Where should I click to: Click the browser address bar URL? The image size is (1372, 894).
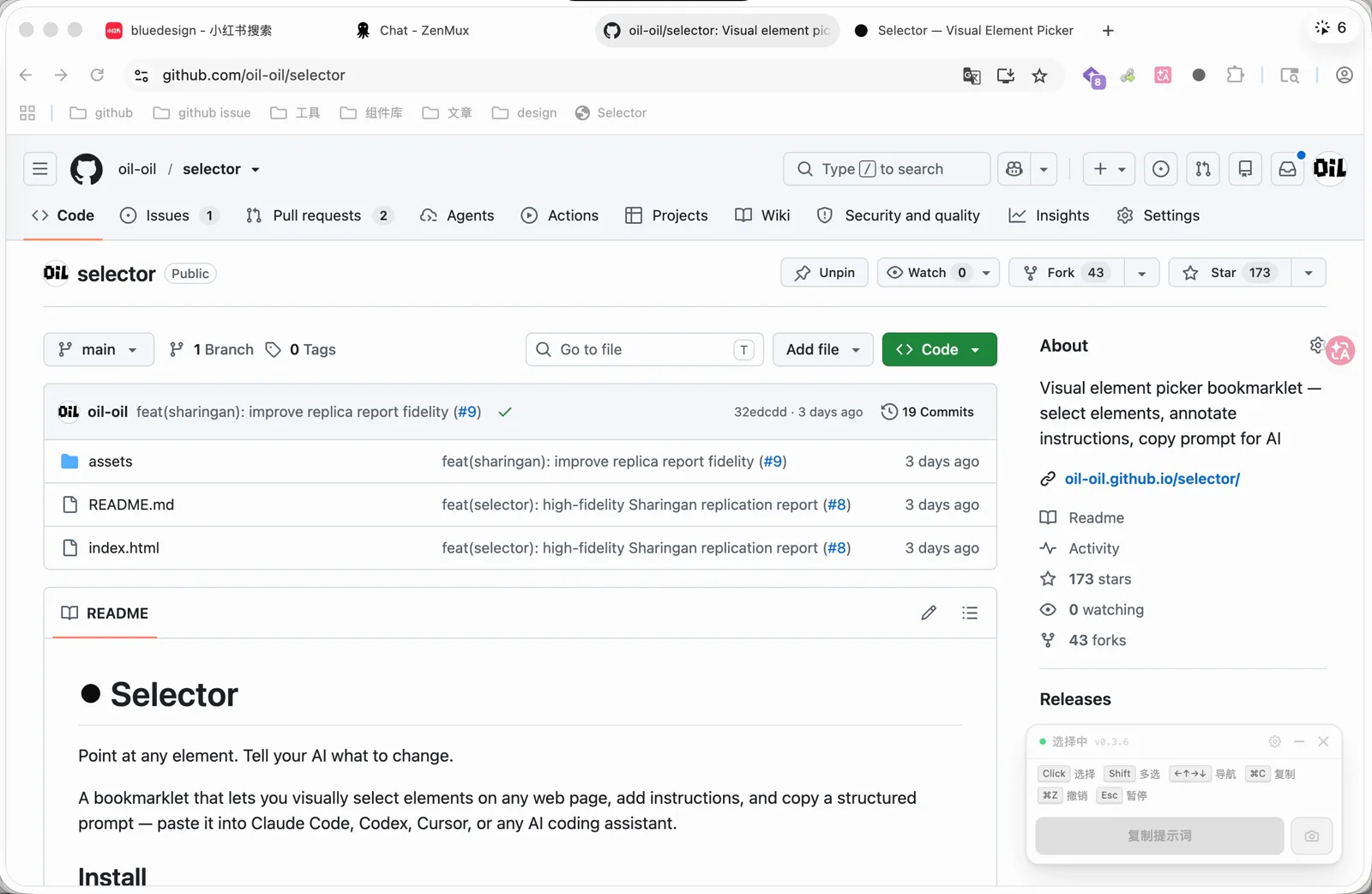point(254,76)
